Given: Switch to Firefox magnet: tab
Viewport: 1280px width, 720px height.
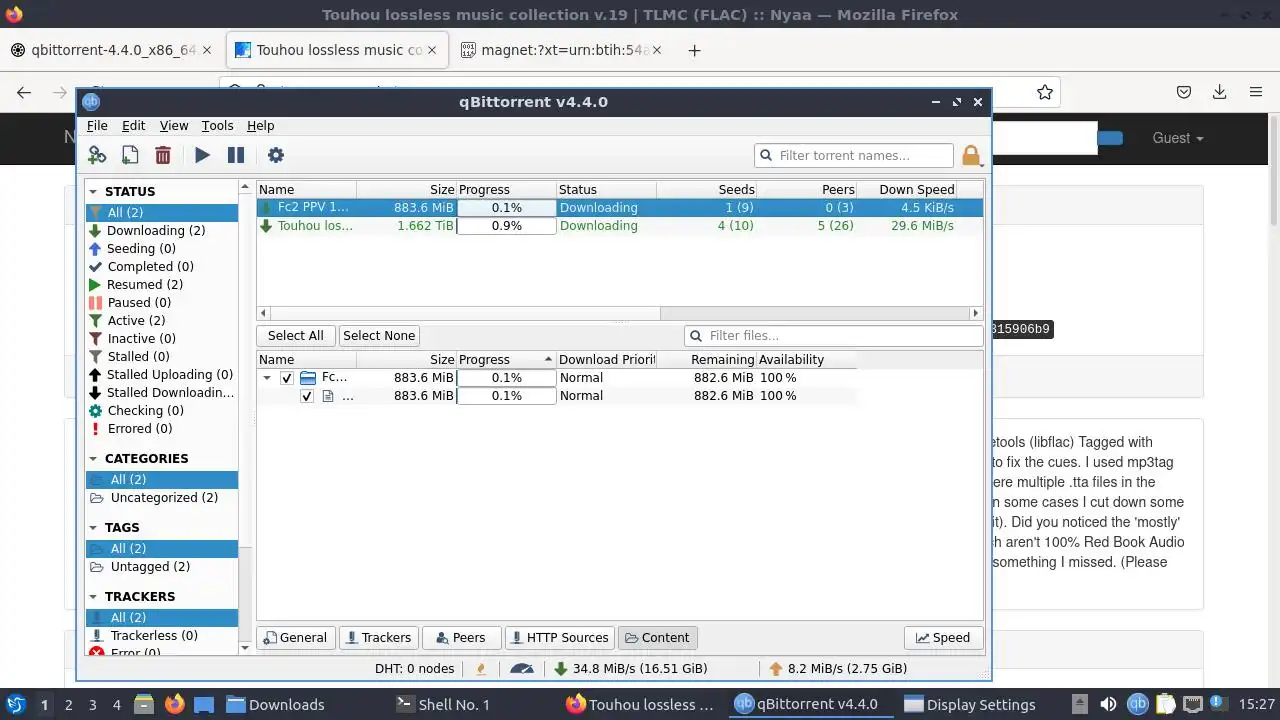Looking at the screenshot, I should pyautogui.click(x=563, y=50).
